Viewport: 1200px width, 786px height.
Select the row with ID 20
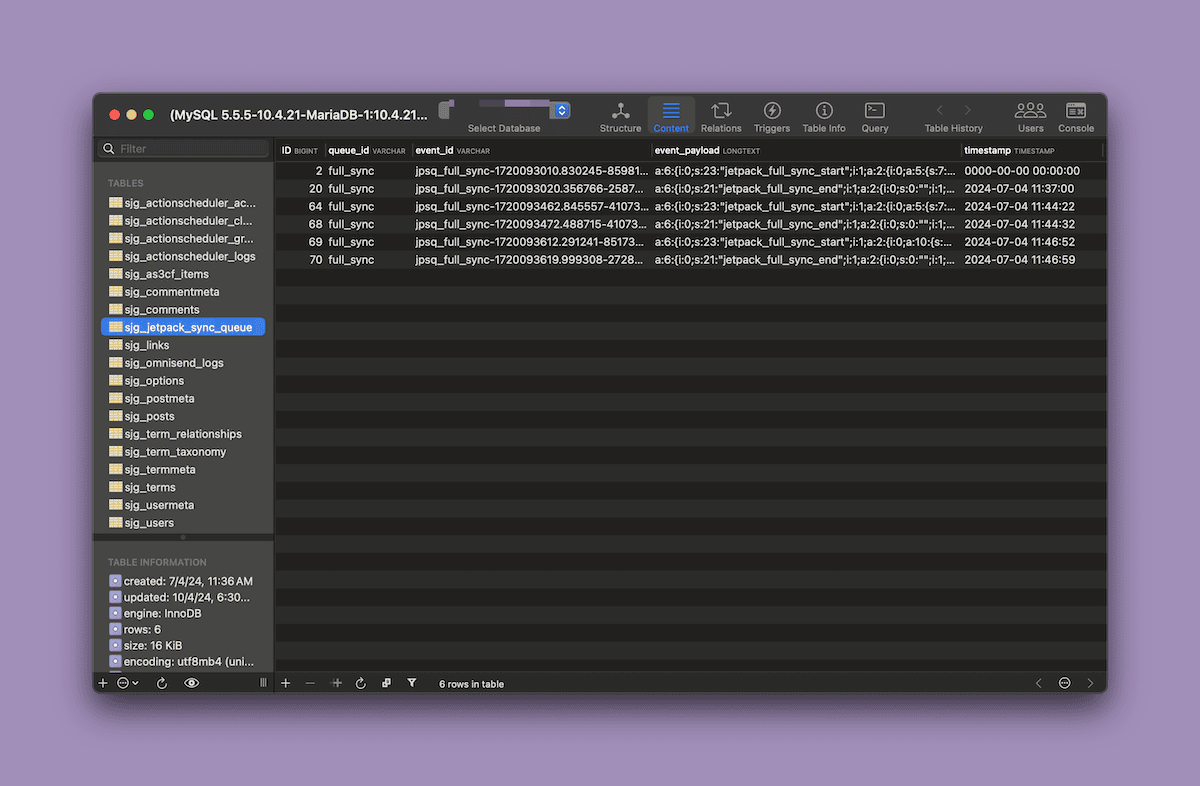coord(690,188)
